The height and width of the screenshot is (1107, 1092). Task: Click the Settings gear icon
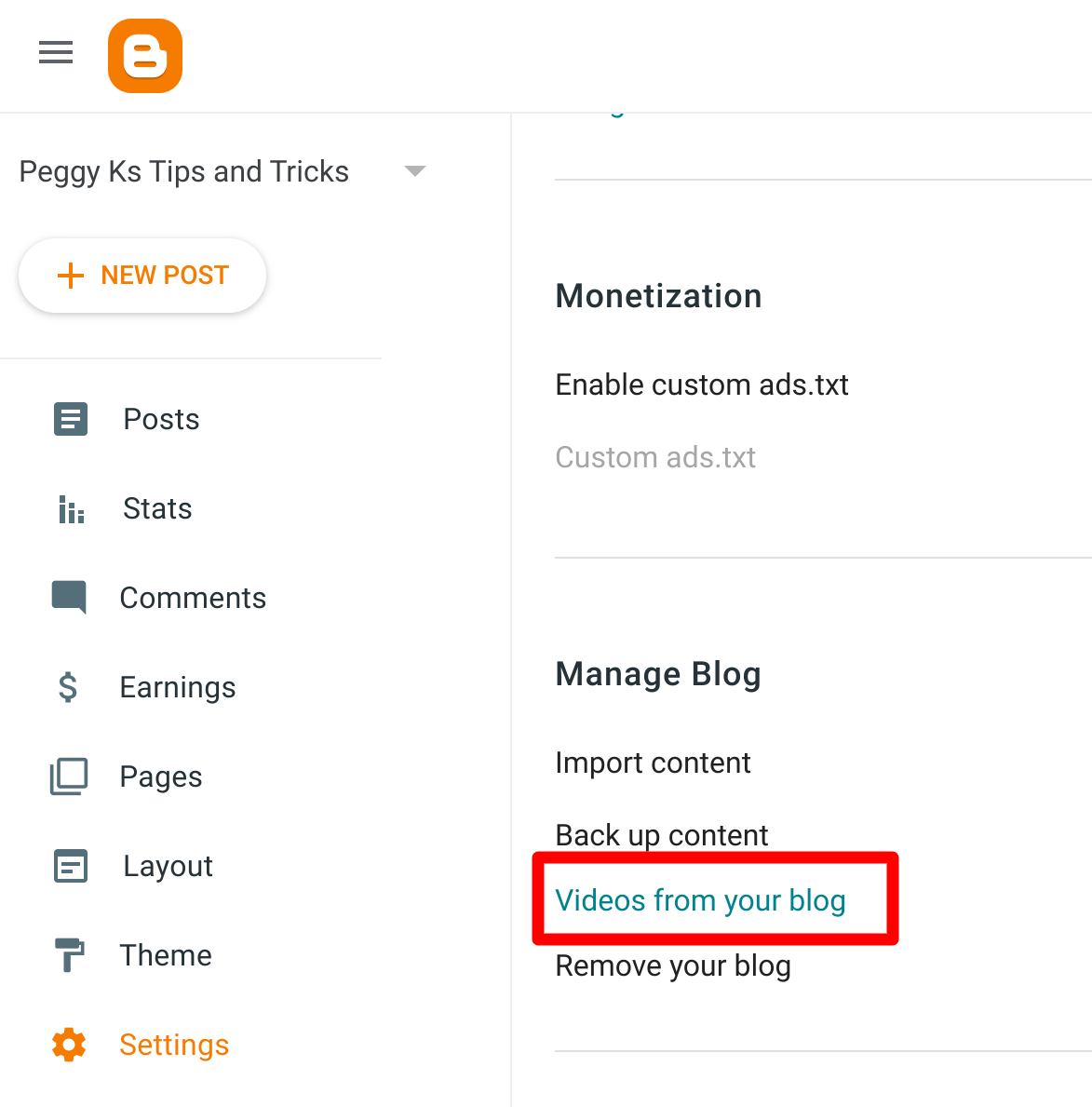(x=68, y=1045)
